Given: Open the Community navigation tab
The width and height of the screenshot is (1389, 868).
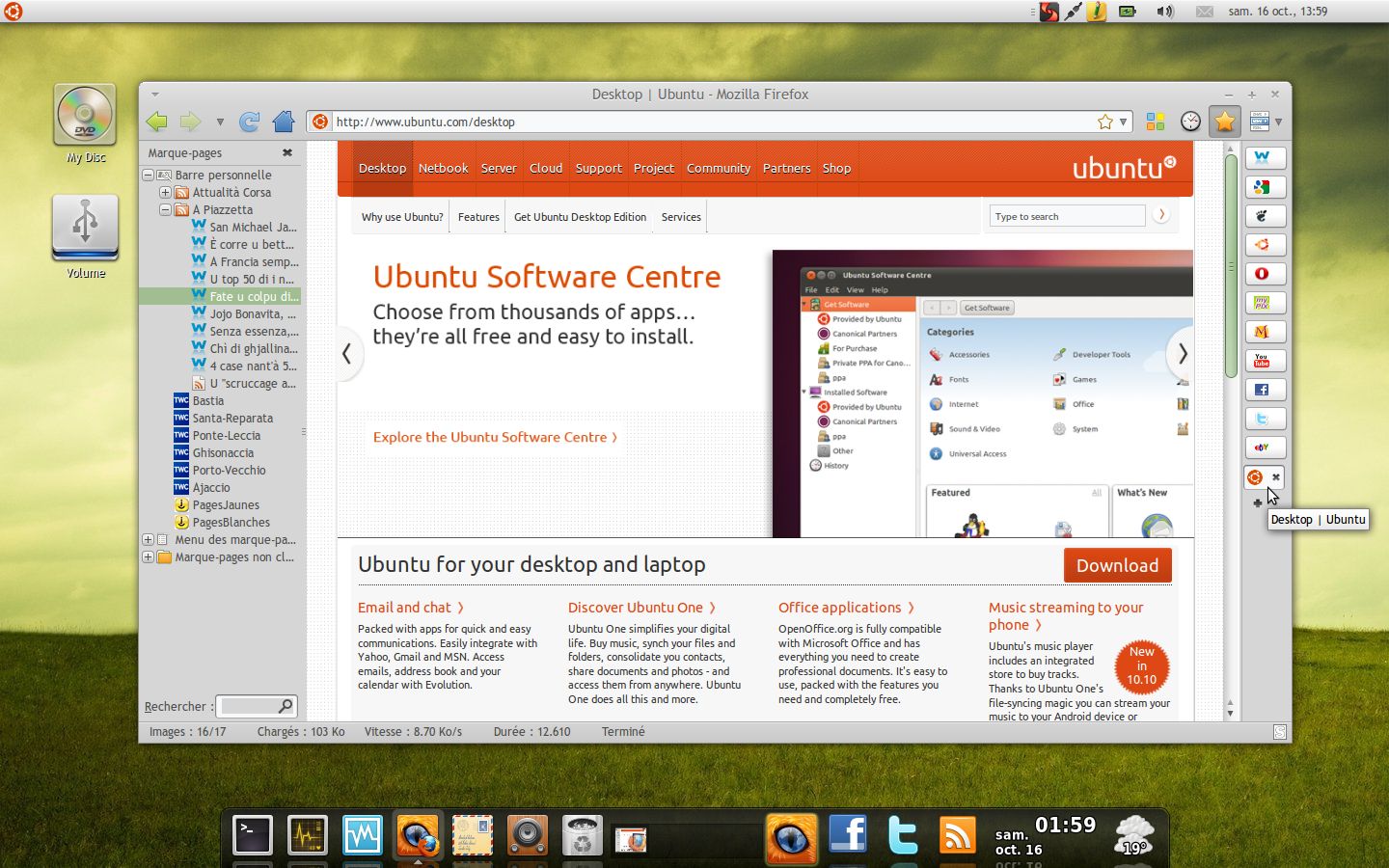Looking at the screenshot, I should tap(719, 168).
